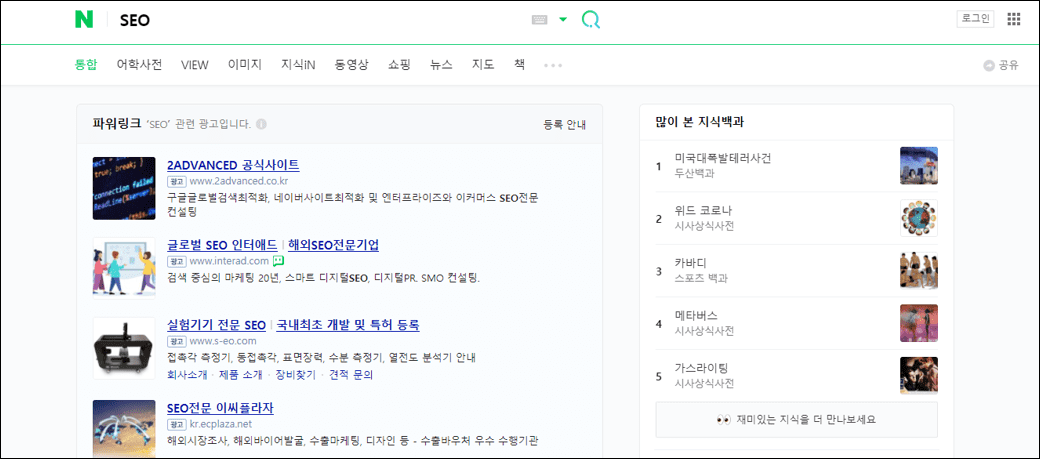Viewport: 1040px width, 459px height.
Task: Click the green Naver N logo
Action: [84, 20]
